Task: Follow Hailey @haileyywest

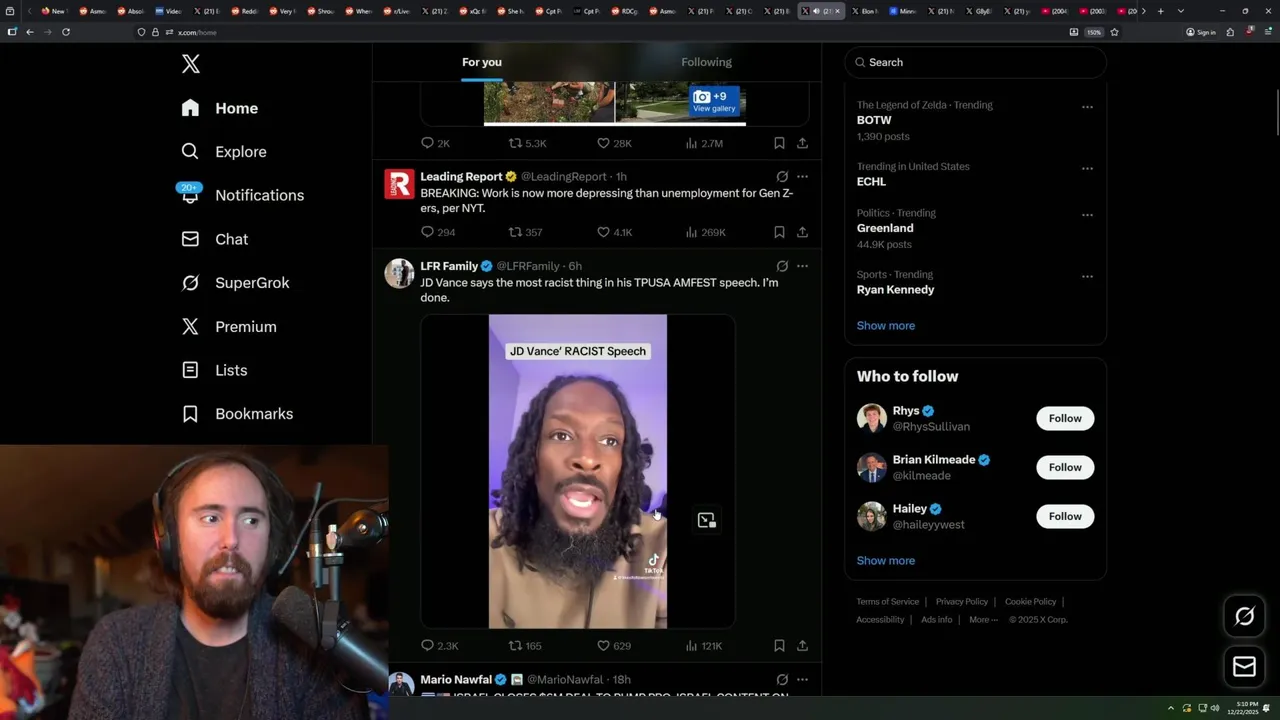Action: 1065,517
